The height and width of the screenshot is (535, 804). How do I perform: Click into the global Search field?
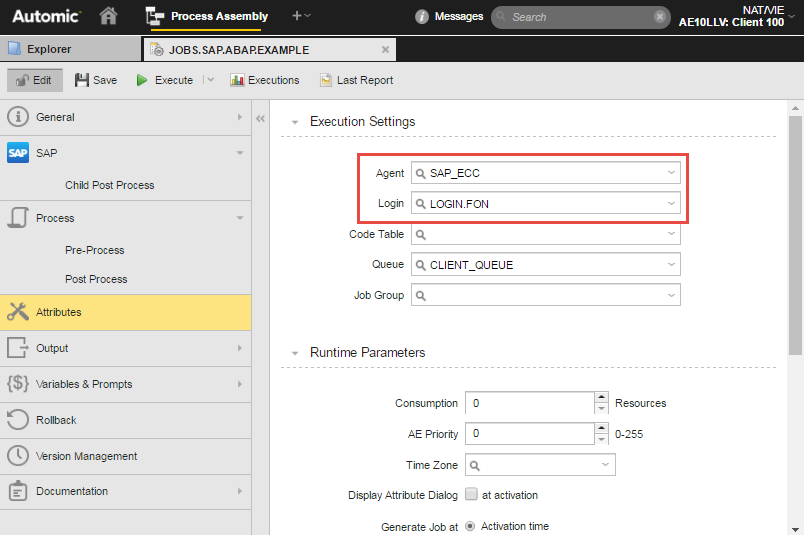pyautogui.click(x=581, y=17)
